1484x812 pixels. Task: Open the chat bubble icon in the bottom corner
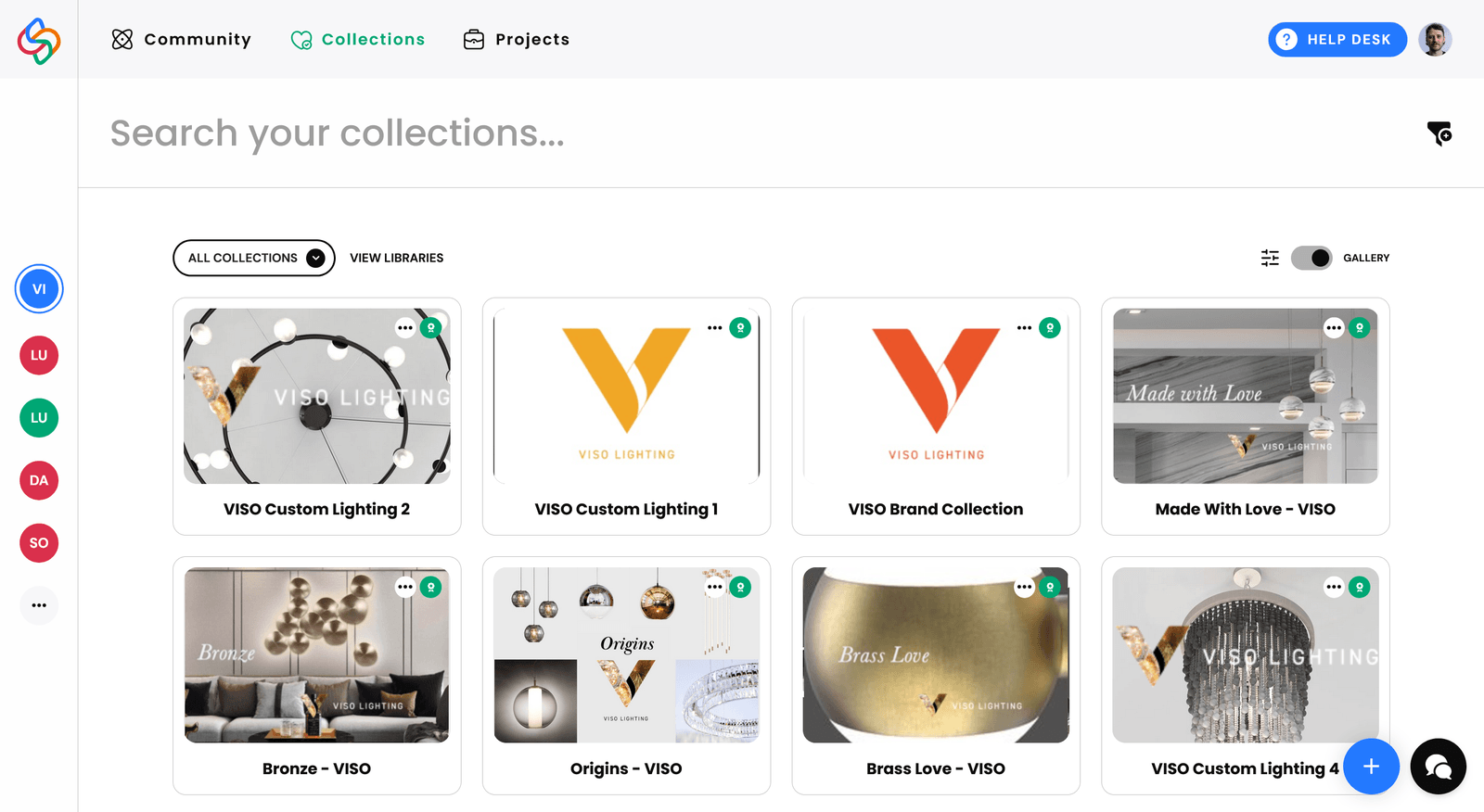[1438, 767]
